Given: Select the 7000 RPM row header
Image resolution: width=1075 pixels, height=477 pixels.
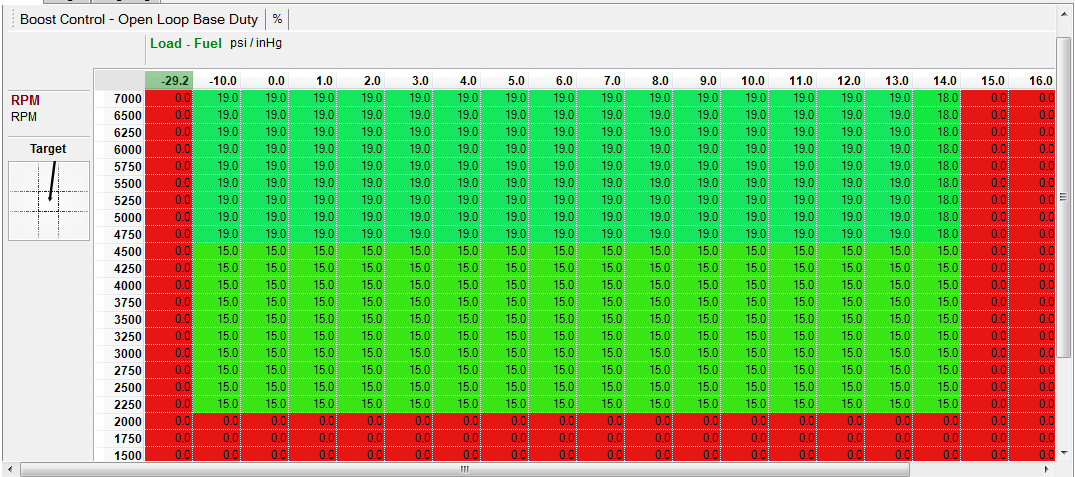Looking at the screenshot, I should click(x=119, y=98).
